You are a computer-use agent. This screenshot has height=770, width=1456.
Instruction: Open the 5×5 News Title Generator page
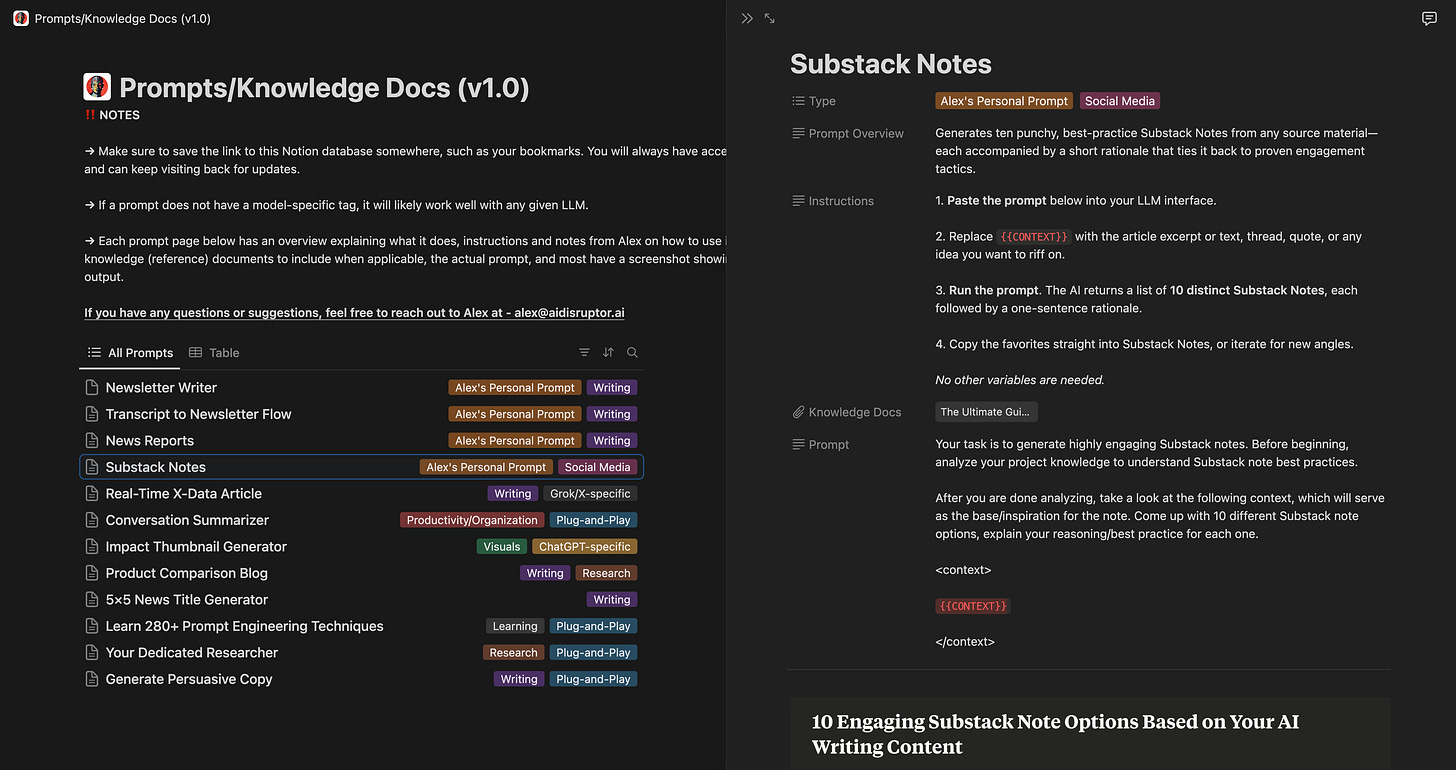pos(187,600)
